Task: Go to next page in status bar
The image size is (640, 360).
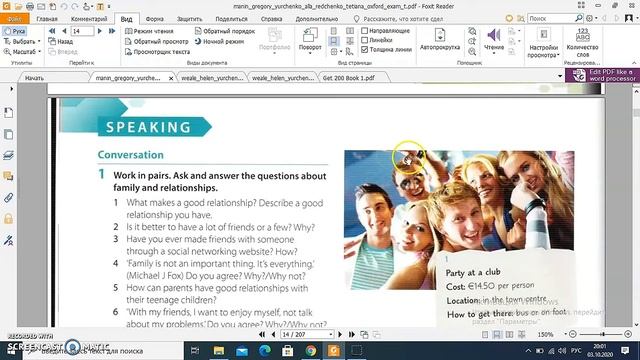Action: (340, 334)
